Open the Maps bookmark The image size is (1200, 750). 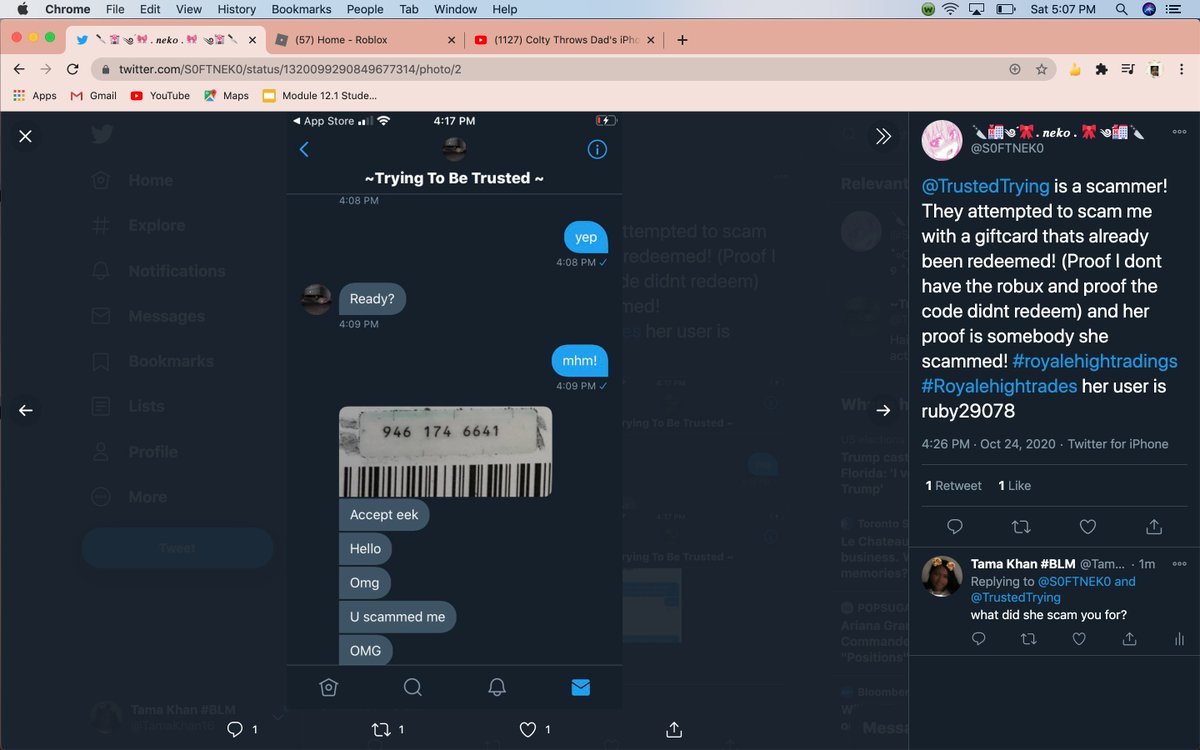[226, 96]
